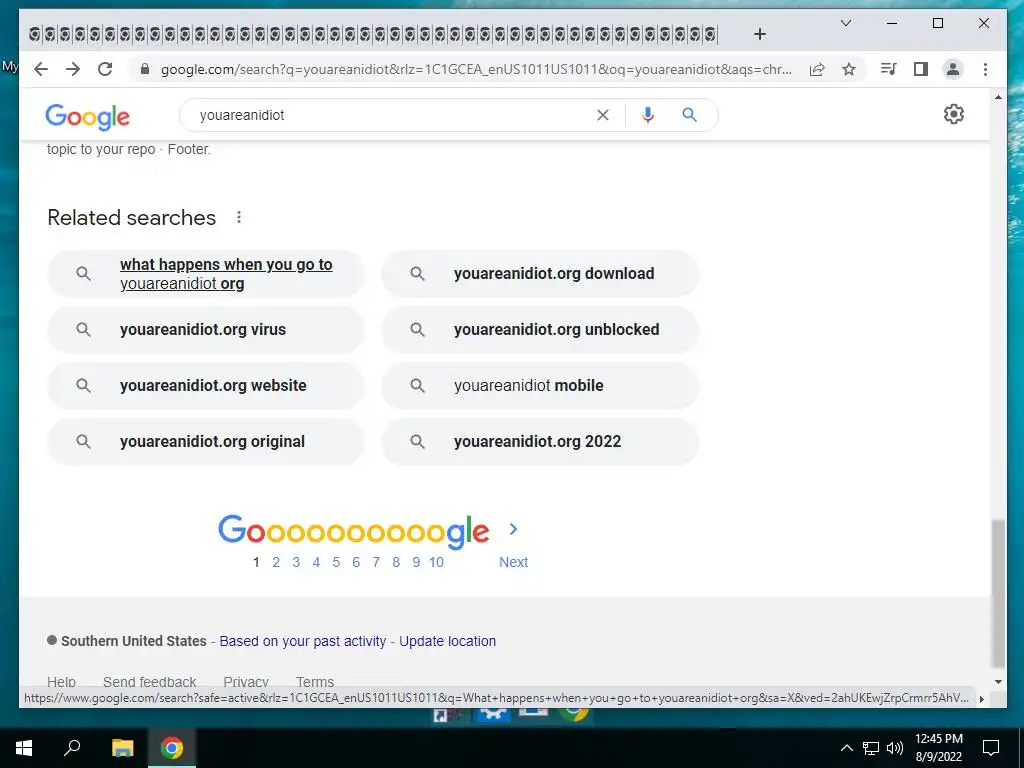
Task: Go to results page 2
Action: pyautogui.click(x=276, y=562)
